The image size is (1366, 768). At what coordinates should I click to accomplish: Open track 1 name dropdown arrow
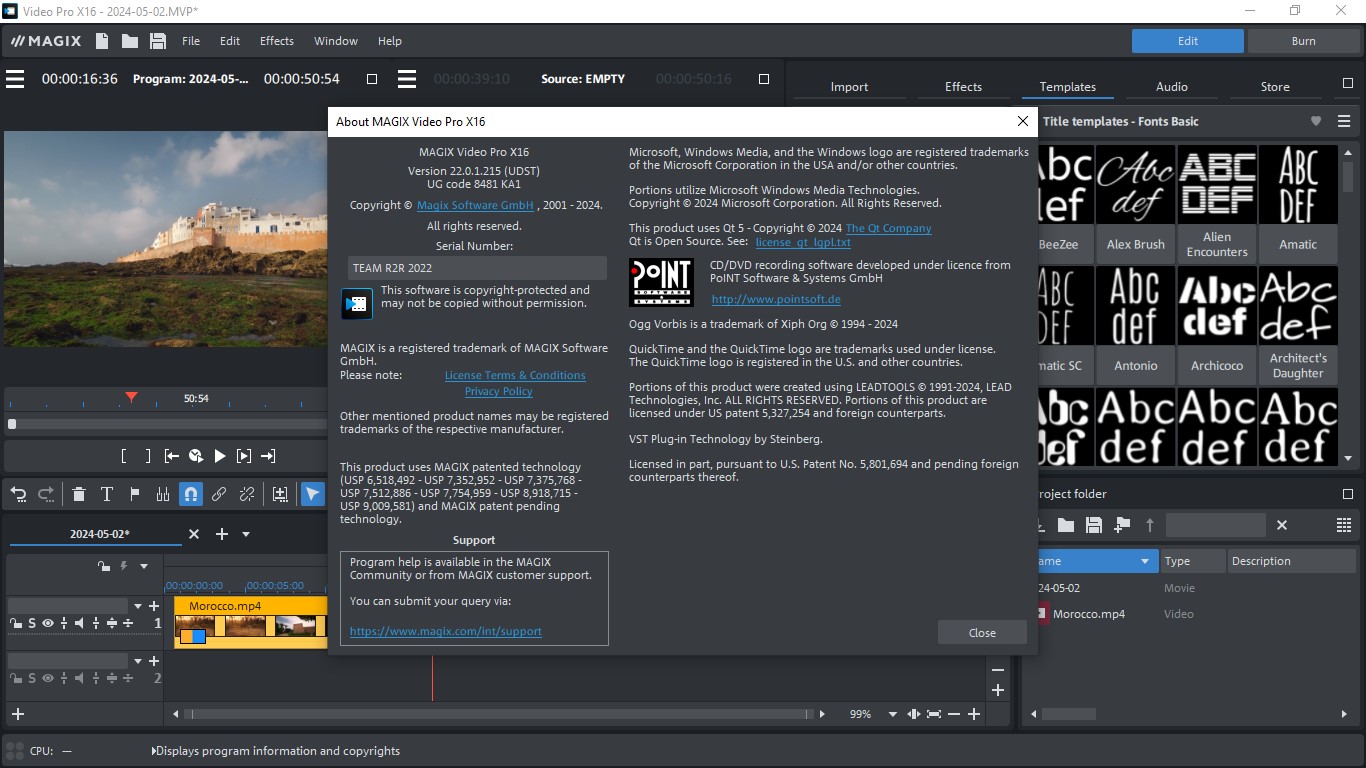(137, 606)
